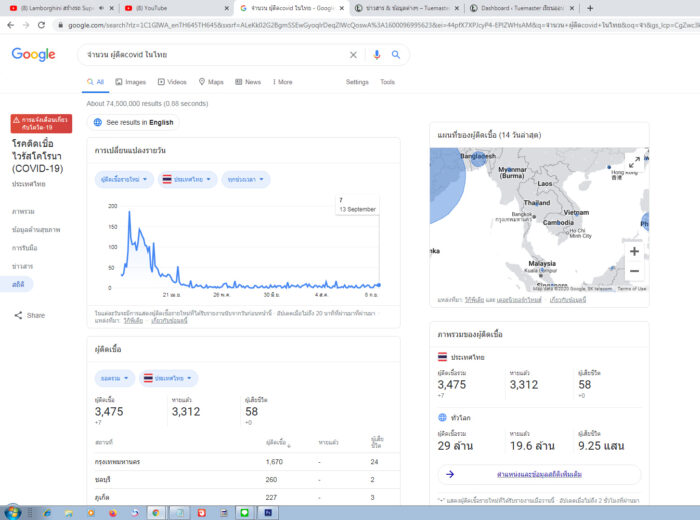Screen dimensions: 700x520
Task: Switch to the News search tab
Action: point(248,82)
